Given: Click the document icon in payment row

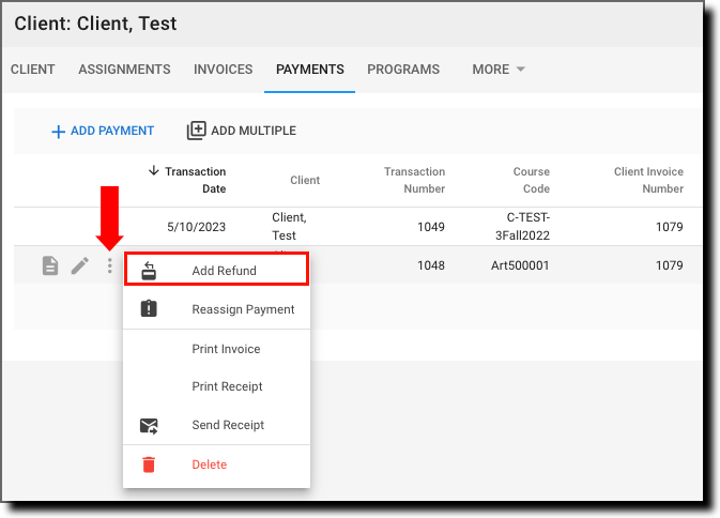Looking at the screenshot, I should point(50,266).
